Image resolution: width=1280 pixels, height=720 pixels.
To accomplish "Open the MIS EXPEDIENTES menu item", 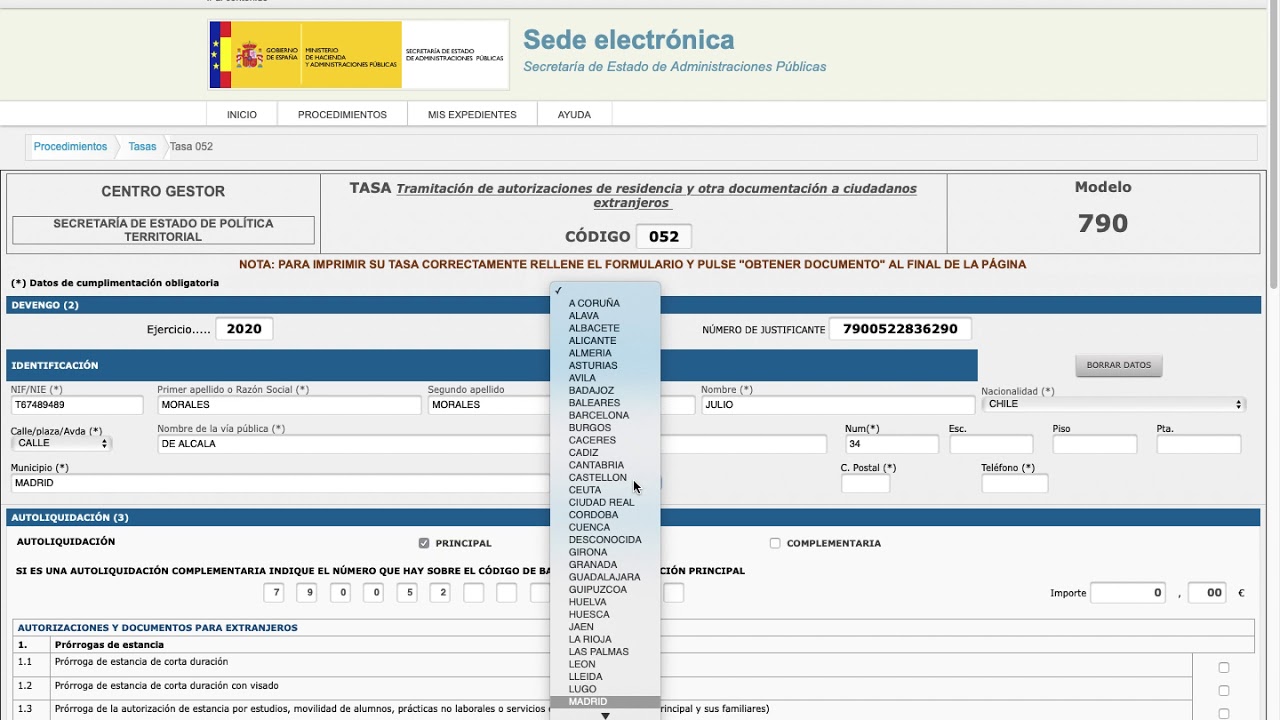I will (x=472, y=114).
